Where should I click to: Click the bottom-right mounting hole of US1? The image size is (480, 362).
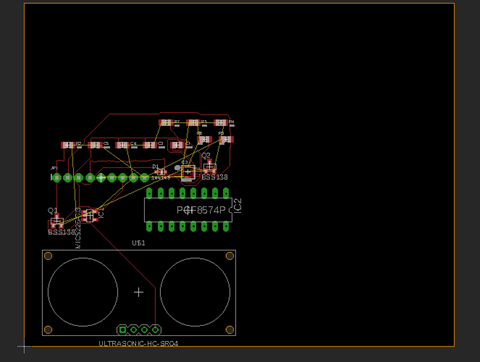[x=230, y=330]
